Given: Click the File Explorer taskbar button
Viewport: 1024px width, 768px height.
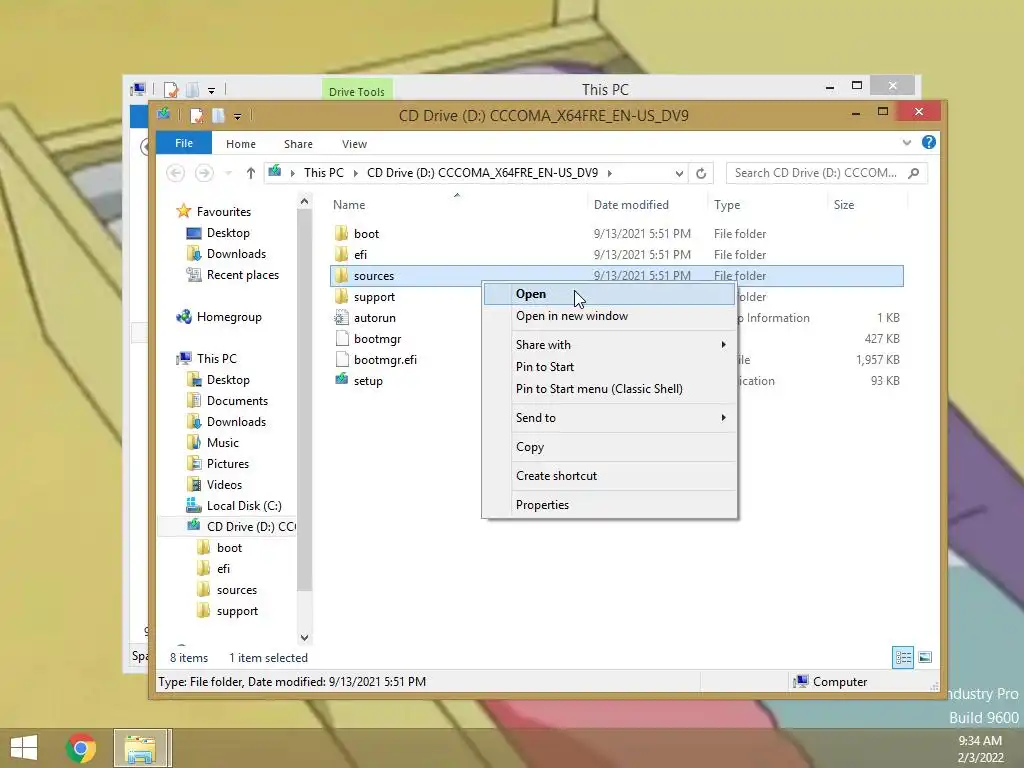Looking at the screenshot, I should tap(142, 748).
